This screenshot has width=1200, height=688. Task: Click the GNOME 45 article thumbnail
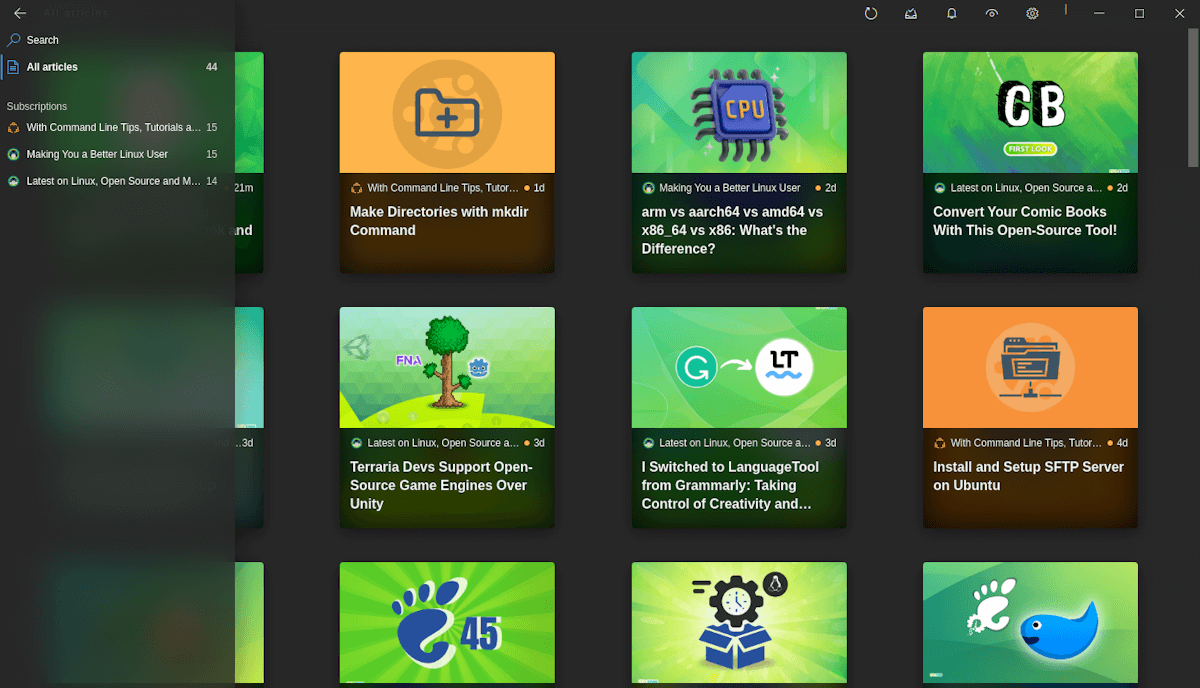446,622
